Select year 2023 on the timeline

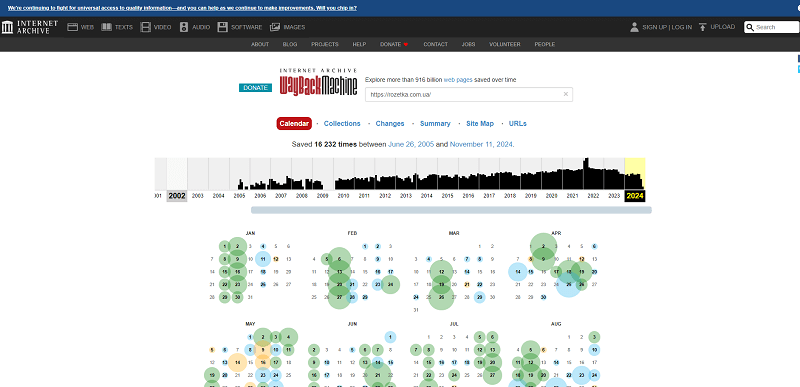click(x=614, y=196)
